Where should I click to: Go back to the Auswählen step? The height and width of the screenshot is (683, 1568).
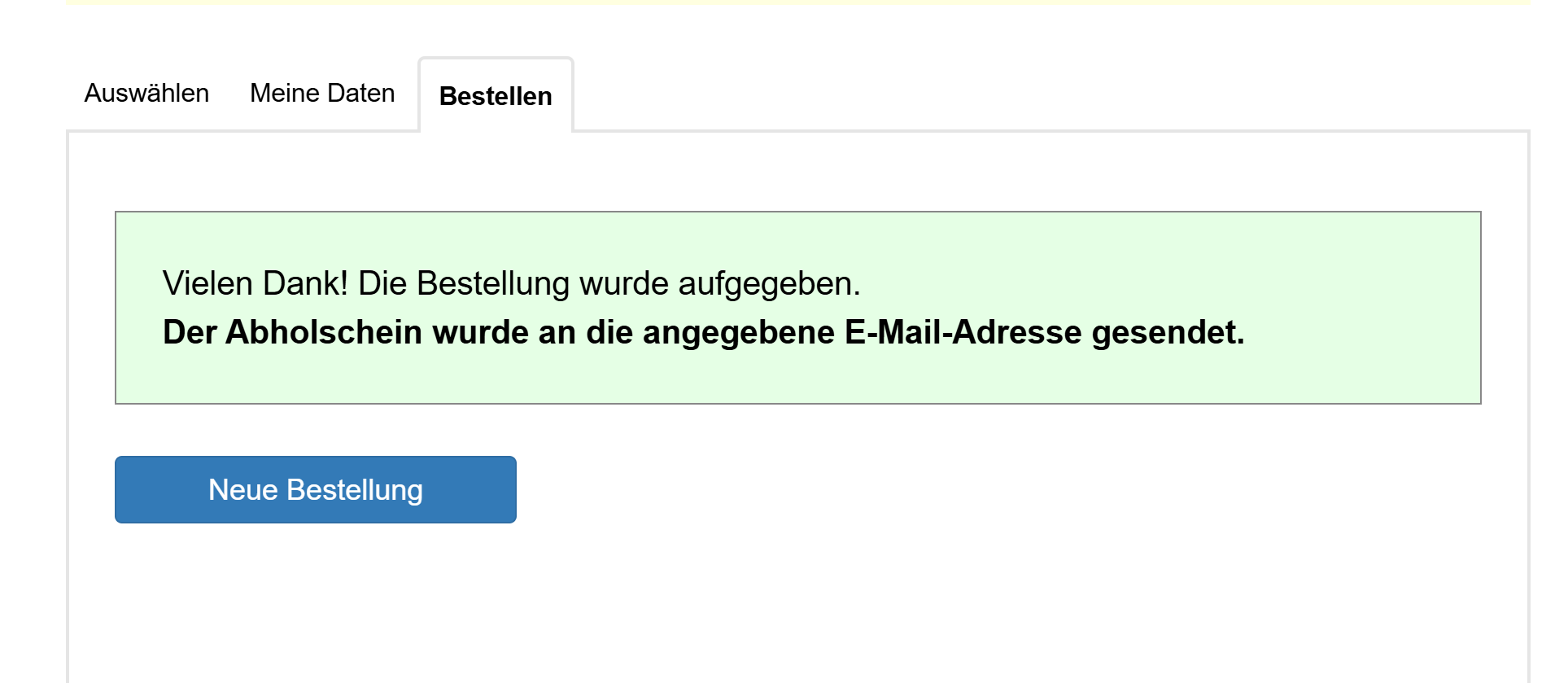coord(146,94)
